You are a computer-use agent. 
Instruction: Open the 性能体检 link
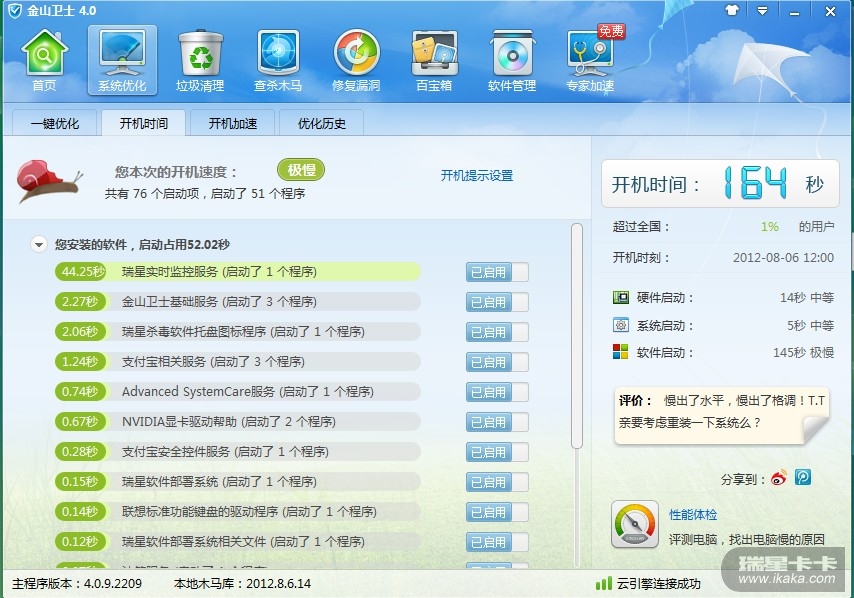pos(693,514)
